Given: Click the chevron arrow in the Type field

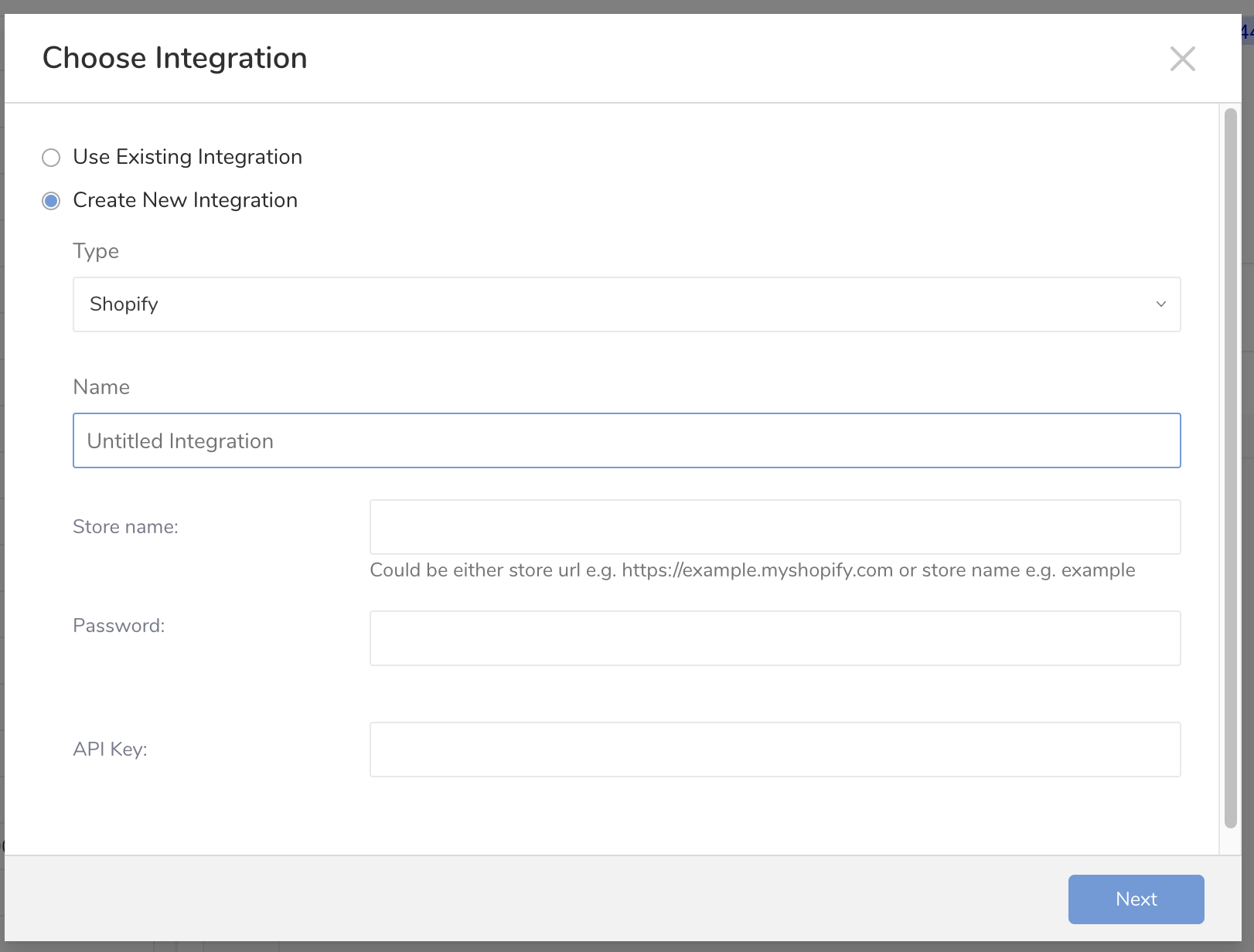Looking at the screenshot, I should pos(1160,304).
